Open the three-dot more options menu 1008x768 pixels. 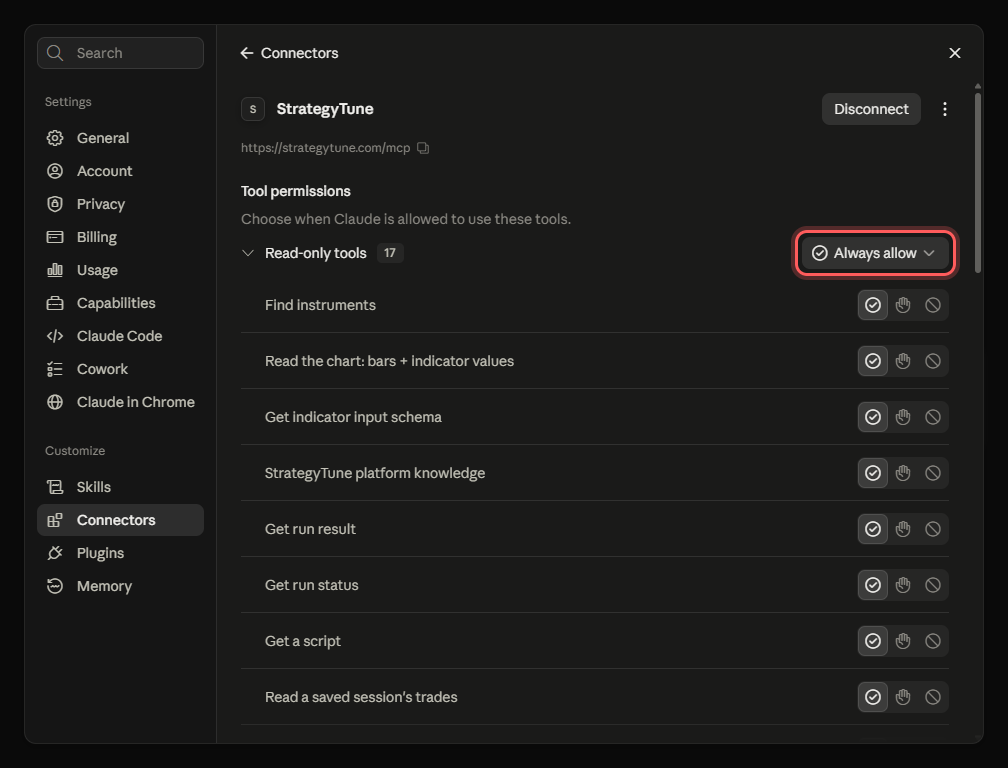[x=944, y=109]
